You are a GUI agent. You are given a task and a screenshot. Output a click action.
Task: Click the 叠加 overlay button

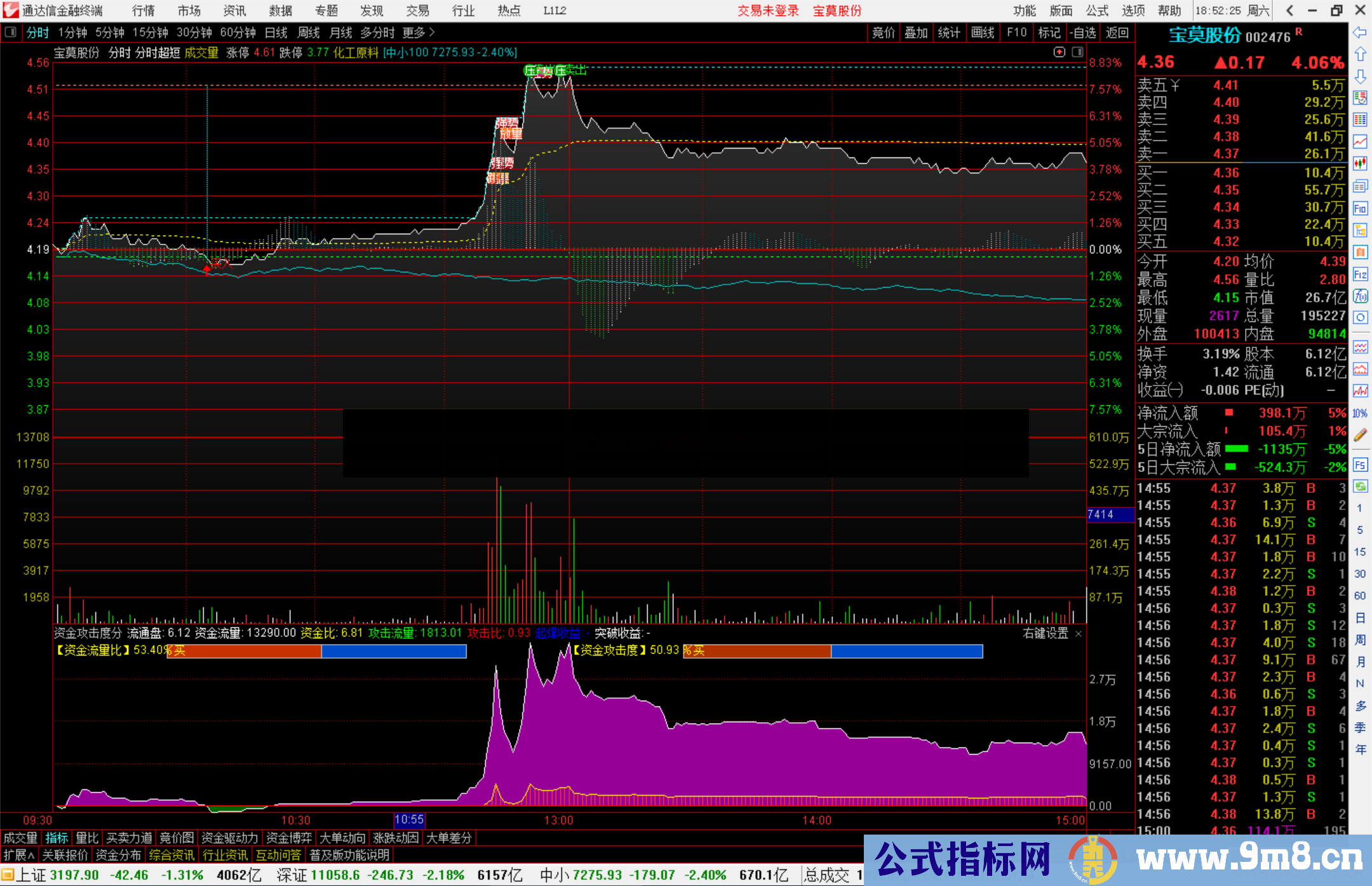916,32
